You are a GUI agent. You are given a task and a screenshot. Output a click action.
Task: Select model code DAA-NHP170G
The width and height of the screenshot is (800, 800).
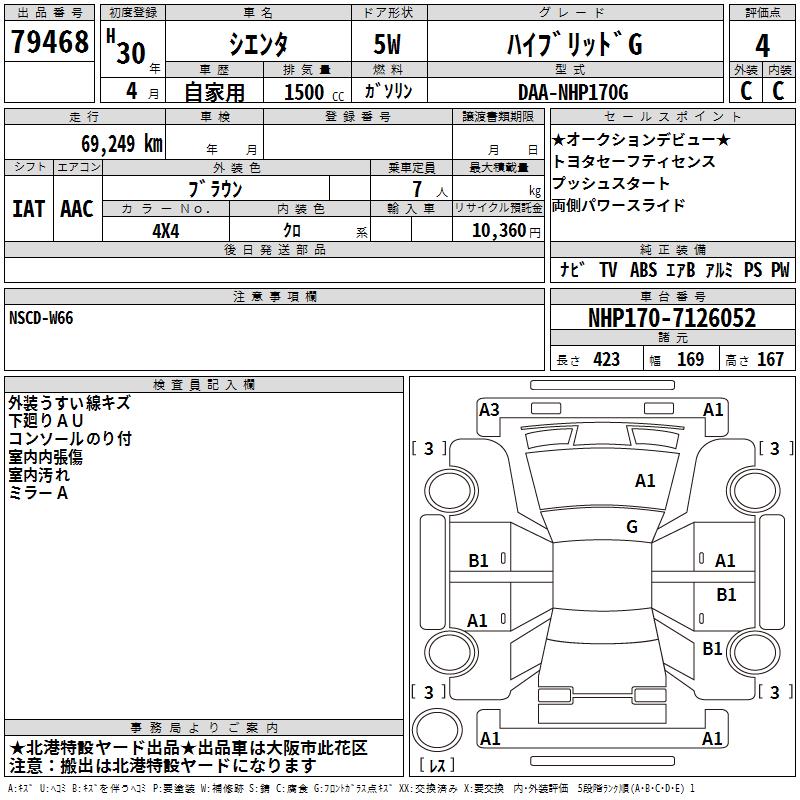[x=573, y=92]
